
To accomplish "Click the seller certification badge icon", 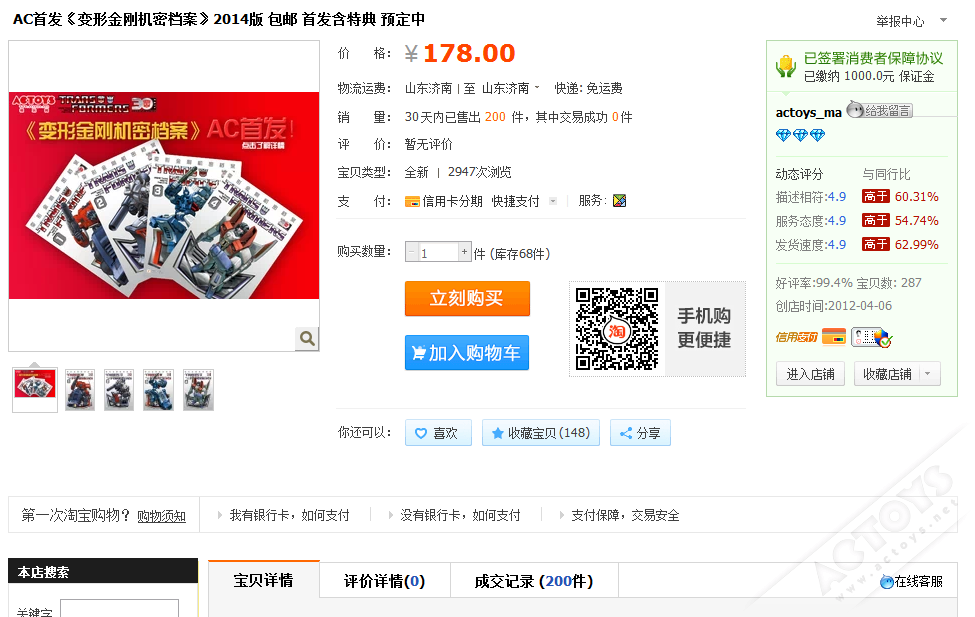I will point(871,337).
